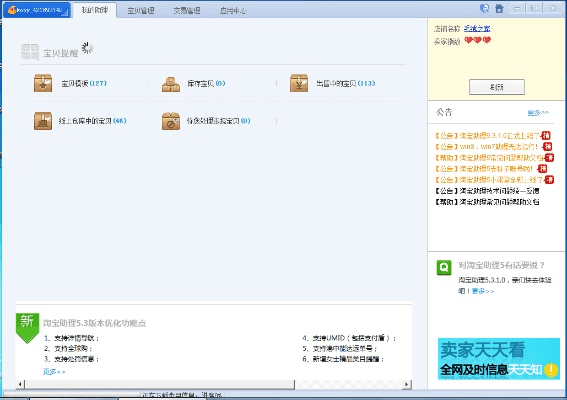Open announcement 淘宝助理5.3.1.0正式上线了

[x=487, y=136]
